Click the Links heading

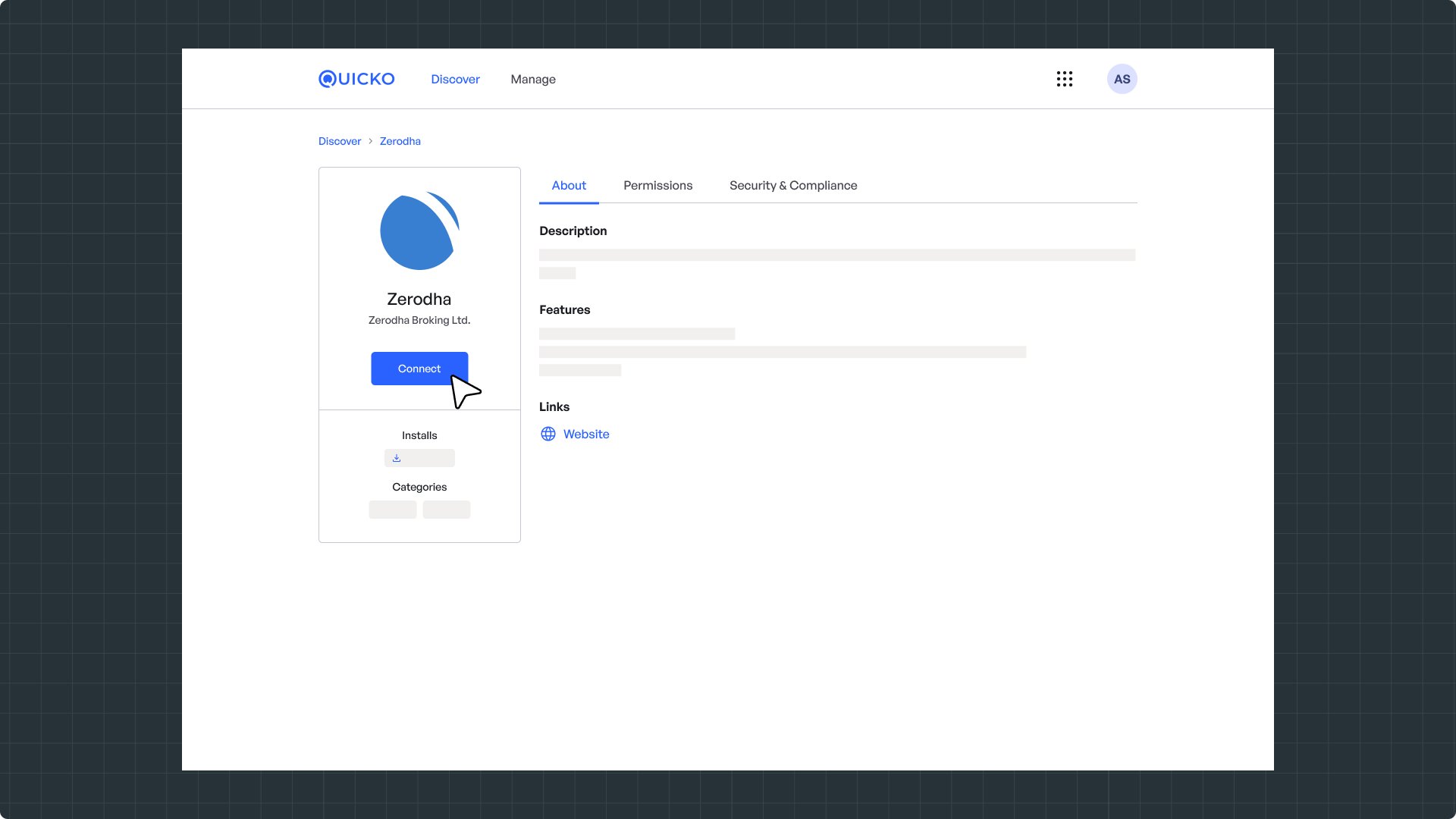[x=554, y=406]
